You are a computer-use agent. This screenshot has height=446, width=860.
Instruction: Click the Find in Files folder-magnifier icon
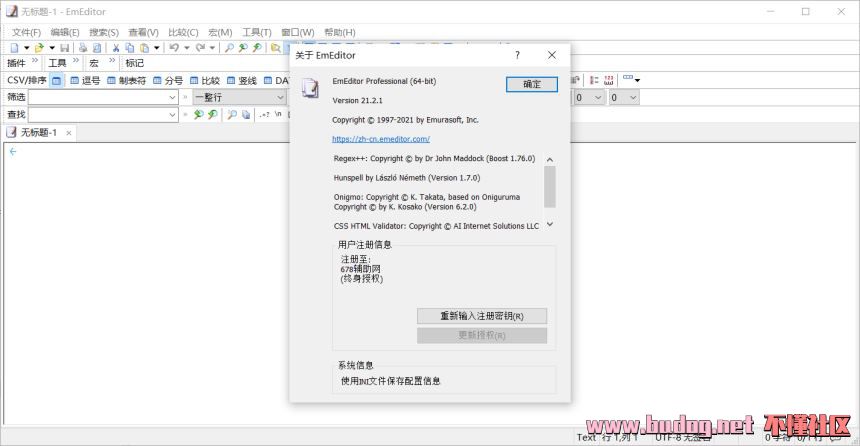(x=275, y=48)
